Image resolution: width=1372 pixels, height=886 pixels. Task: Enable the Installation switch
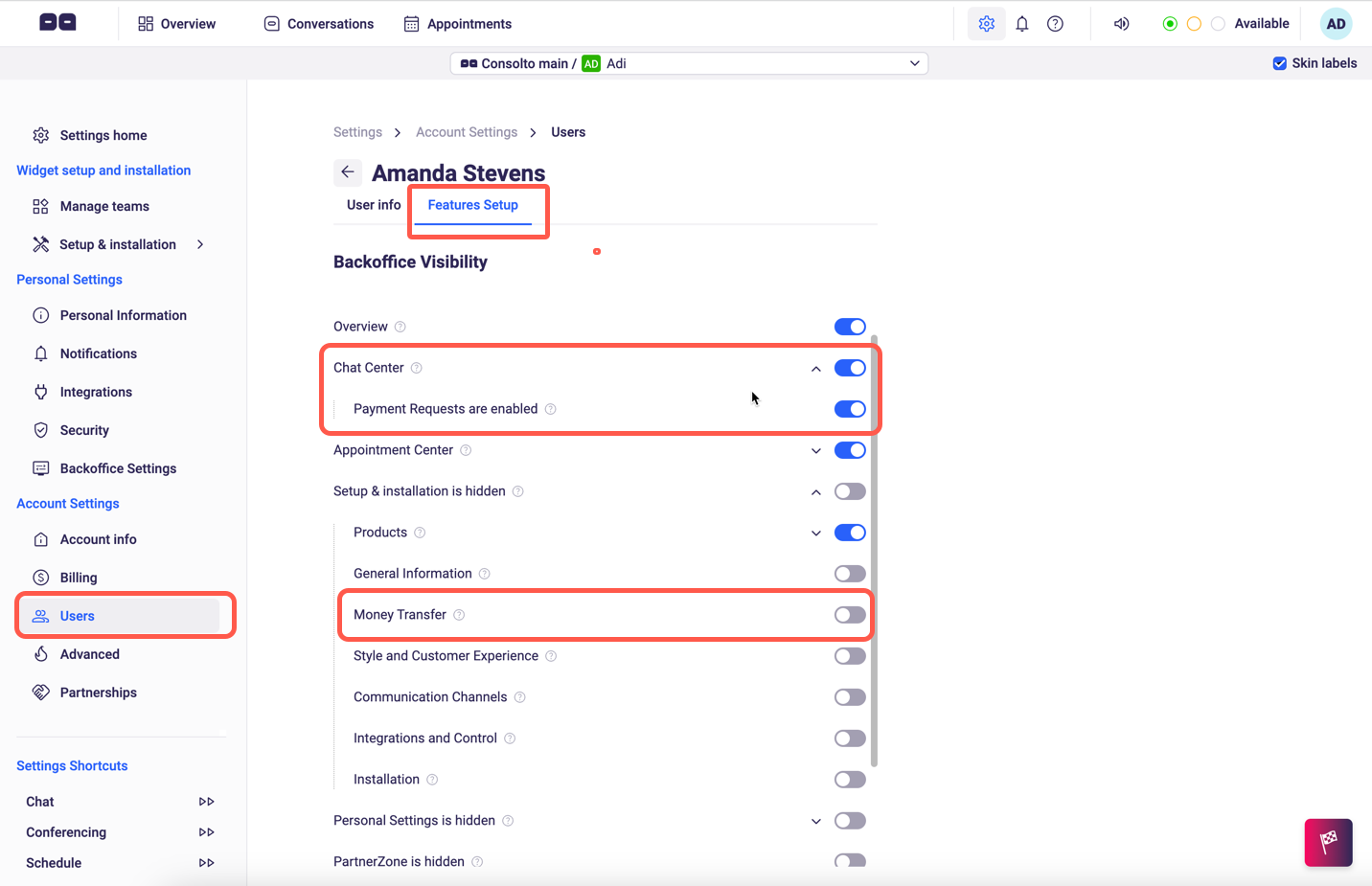pos(850,780)
